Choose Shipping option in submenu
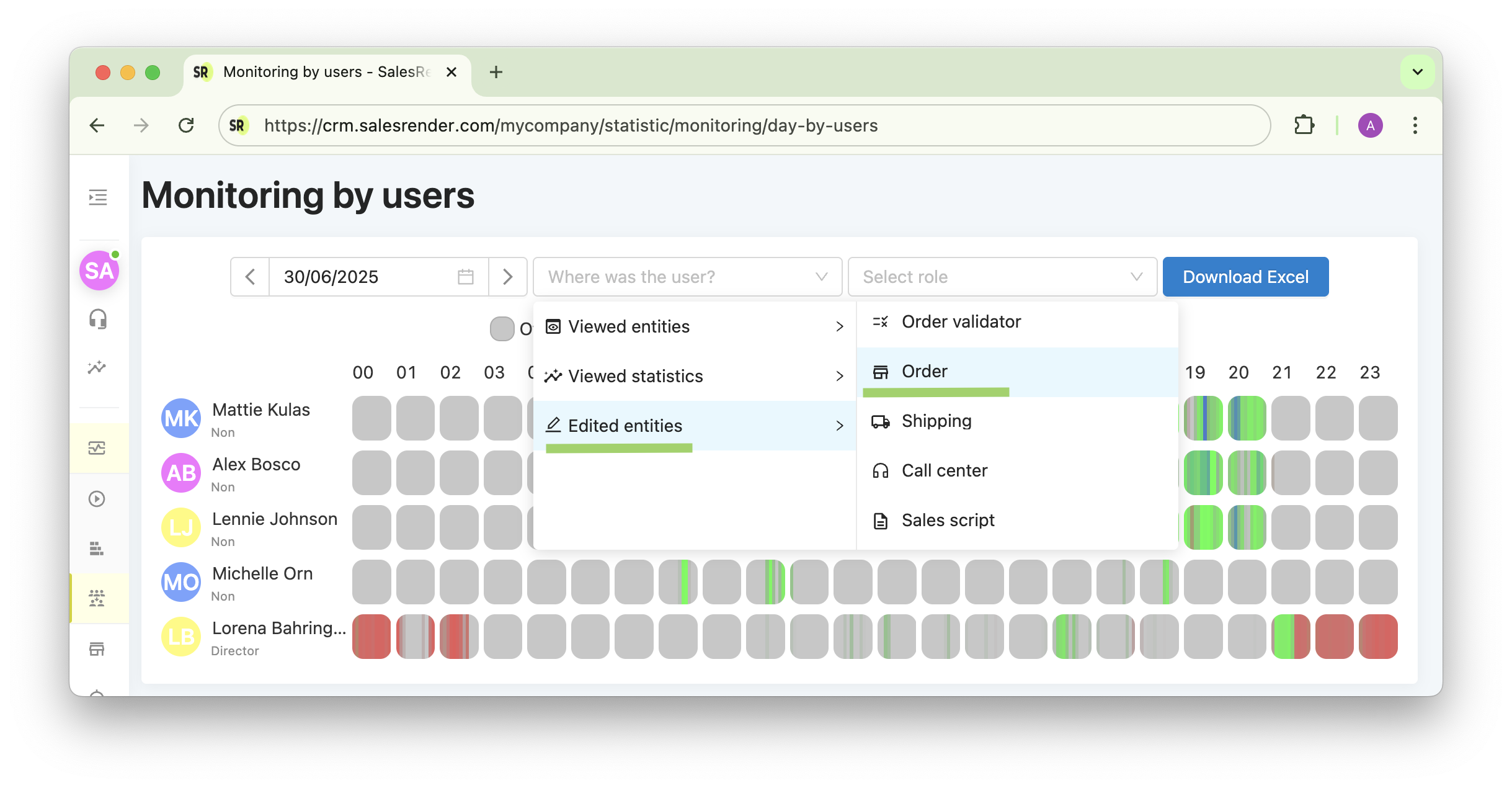 (1017, 421)
